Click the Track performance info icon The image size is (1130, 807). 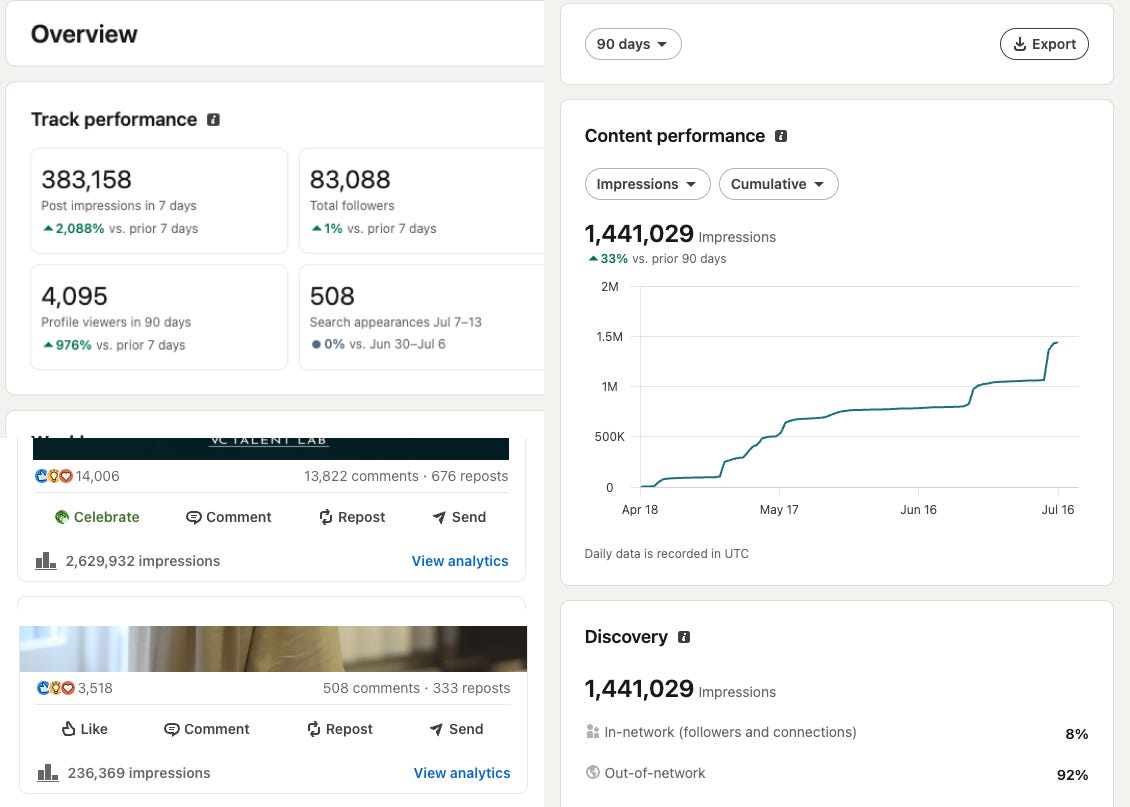click(x=213, y=120)
